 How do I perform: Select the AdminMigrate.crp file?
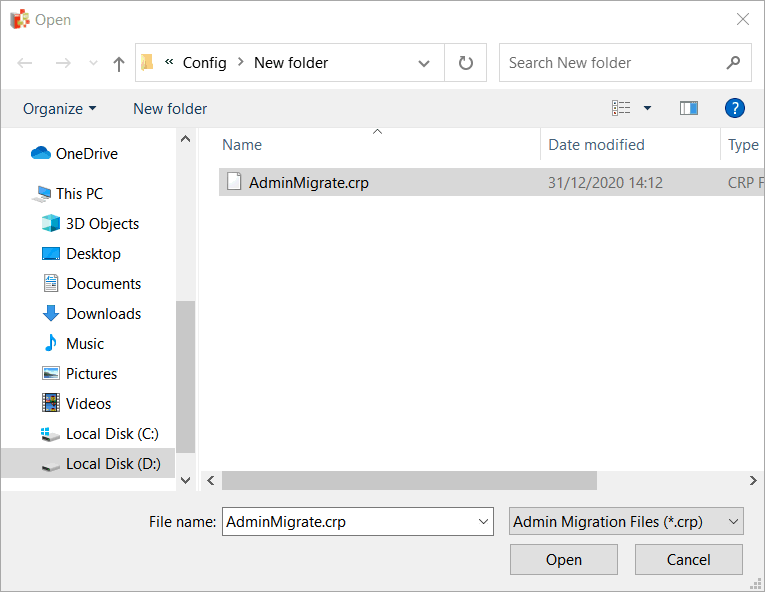(x=308, y=183)
